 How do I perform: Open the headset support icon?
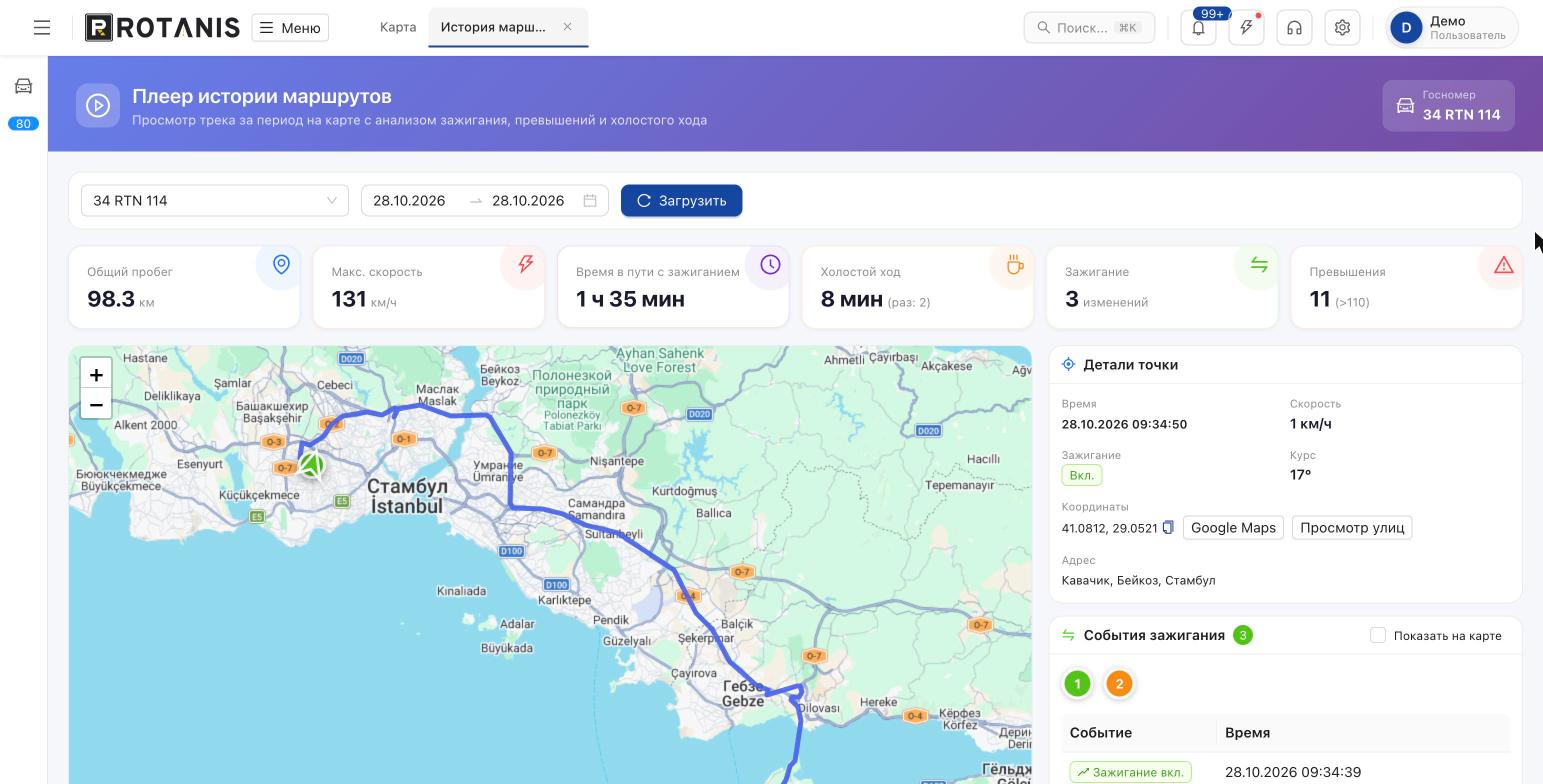[x=1294, y=28]
